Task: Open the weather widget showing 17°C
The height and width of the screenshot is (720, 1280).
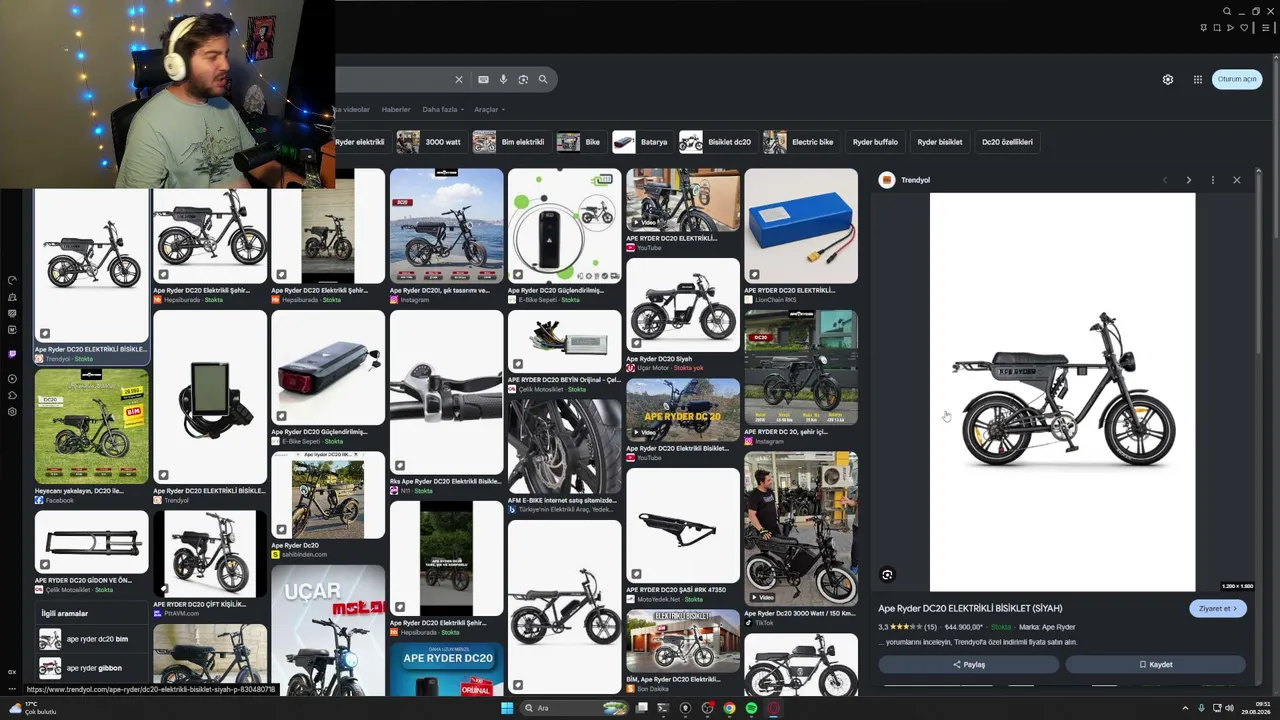Action: (33, 708)
